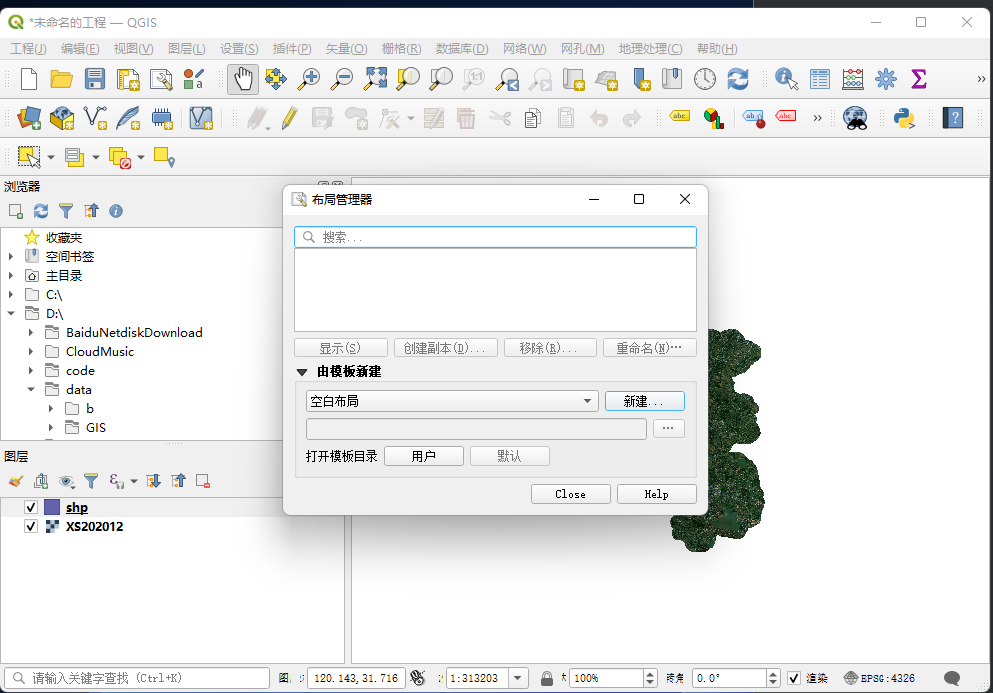Collapse the 由模板新建 section
This screenshot has width=993, height=693.
click(x=302, y=372)
